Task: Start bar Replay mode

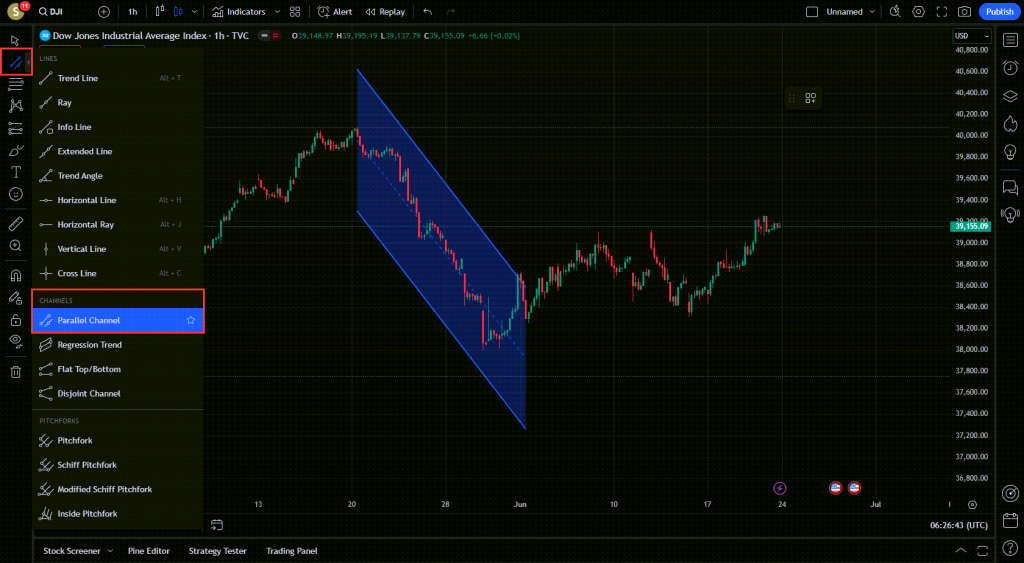Action: [x=385, y=12]
